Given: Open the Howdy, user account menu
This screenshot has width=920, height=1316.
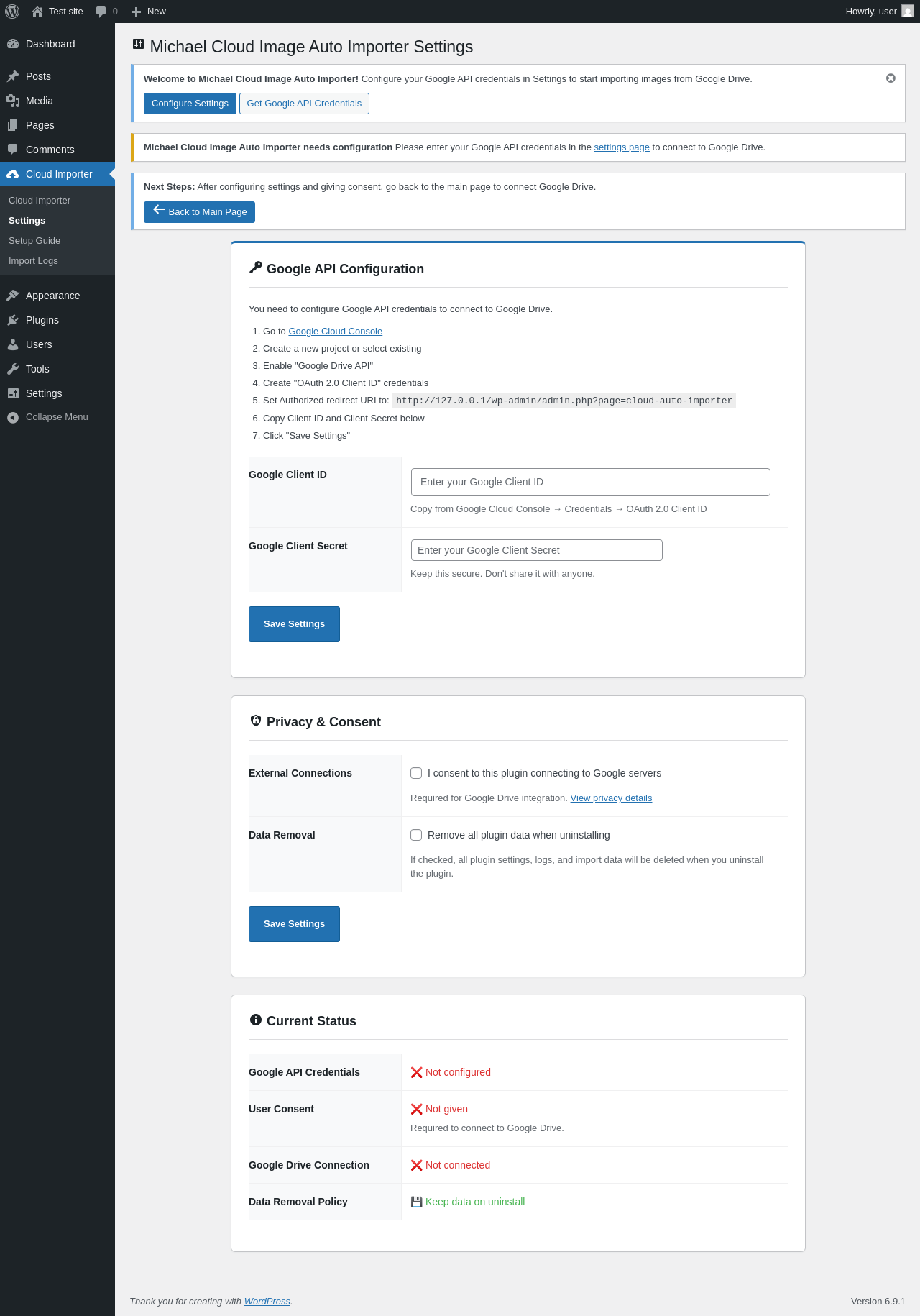Looking at the screenshot, I should pyautogui.click(x=871, y=12).
